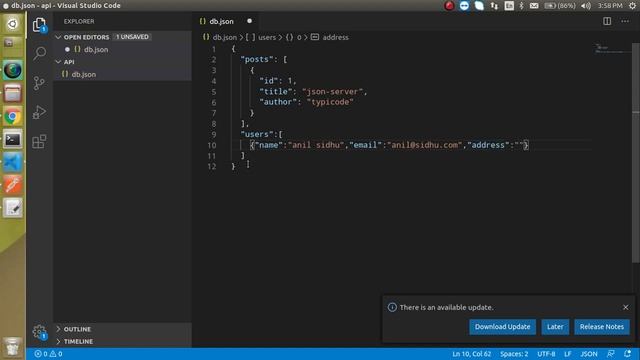Change indentation via Spaces: 2
This screenshot has height=360, width=640.
pyautogui.click(x=514, y=354)
